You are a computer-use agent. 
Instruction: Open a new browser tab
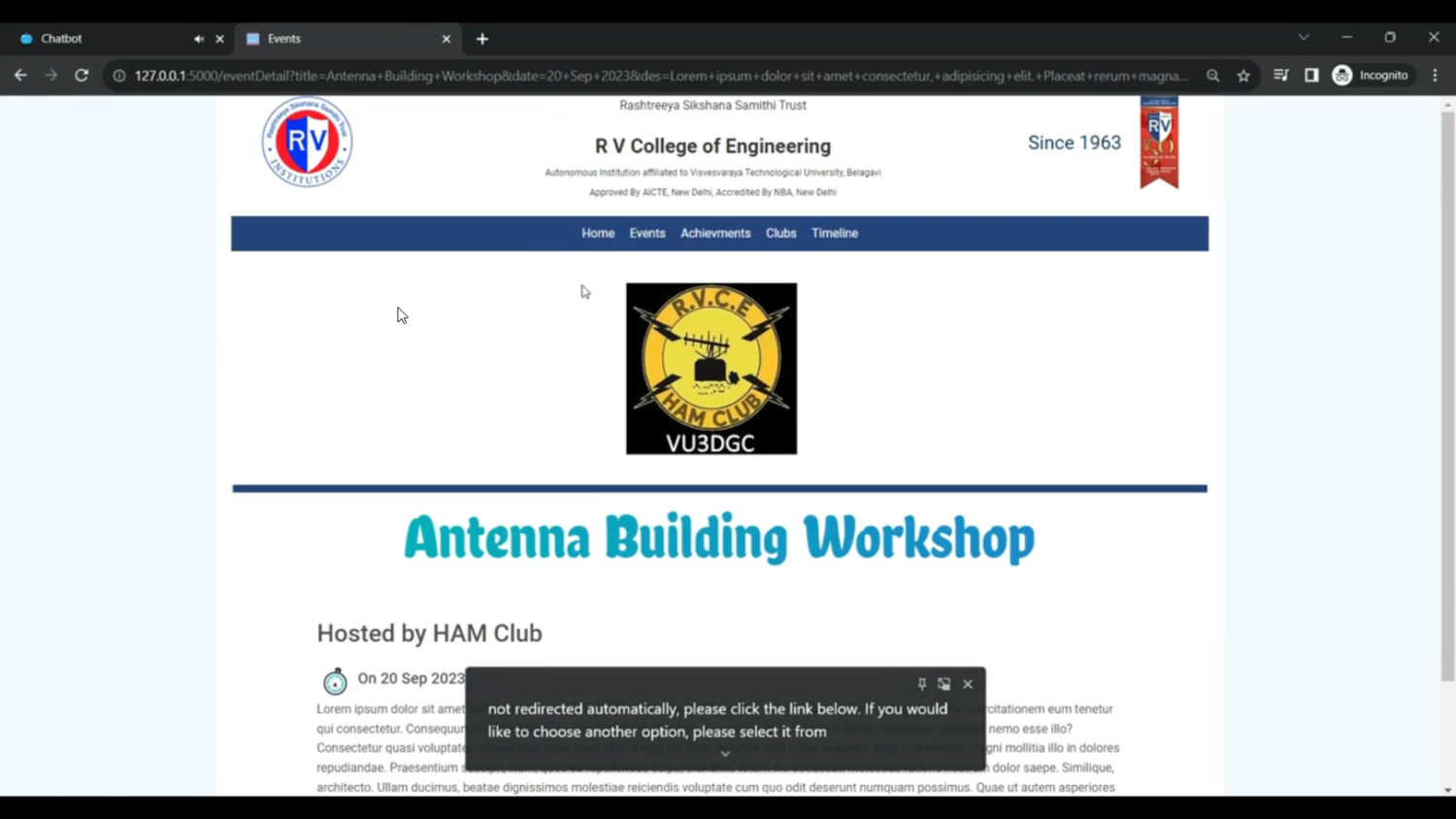[x=482, y=39]
